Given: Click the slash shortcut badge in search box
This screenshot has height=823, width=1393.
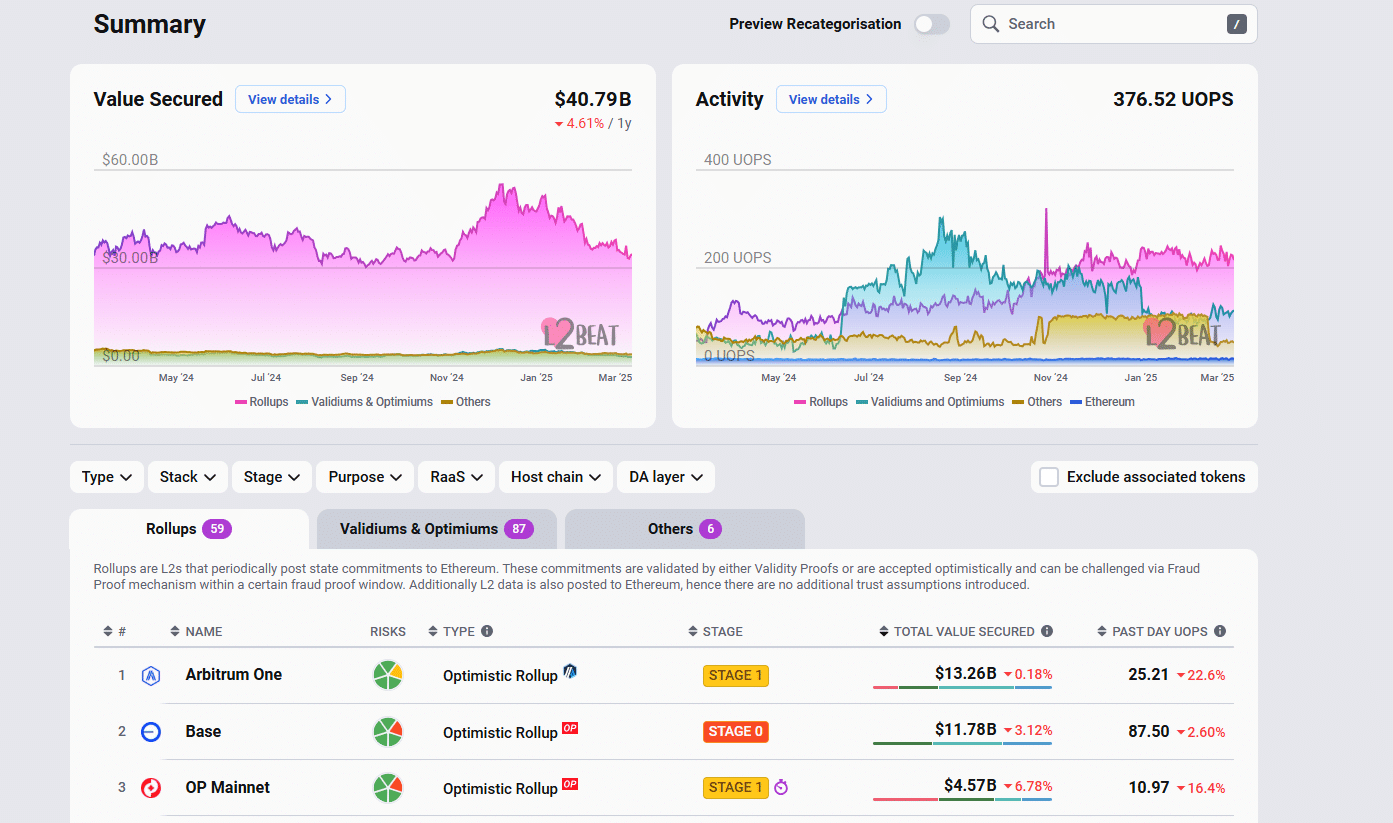Looking at the screenshot, I should click(1237, 24).
